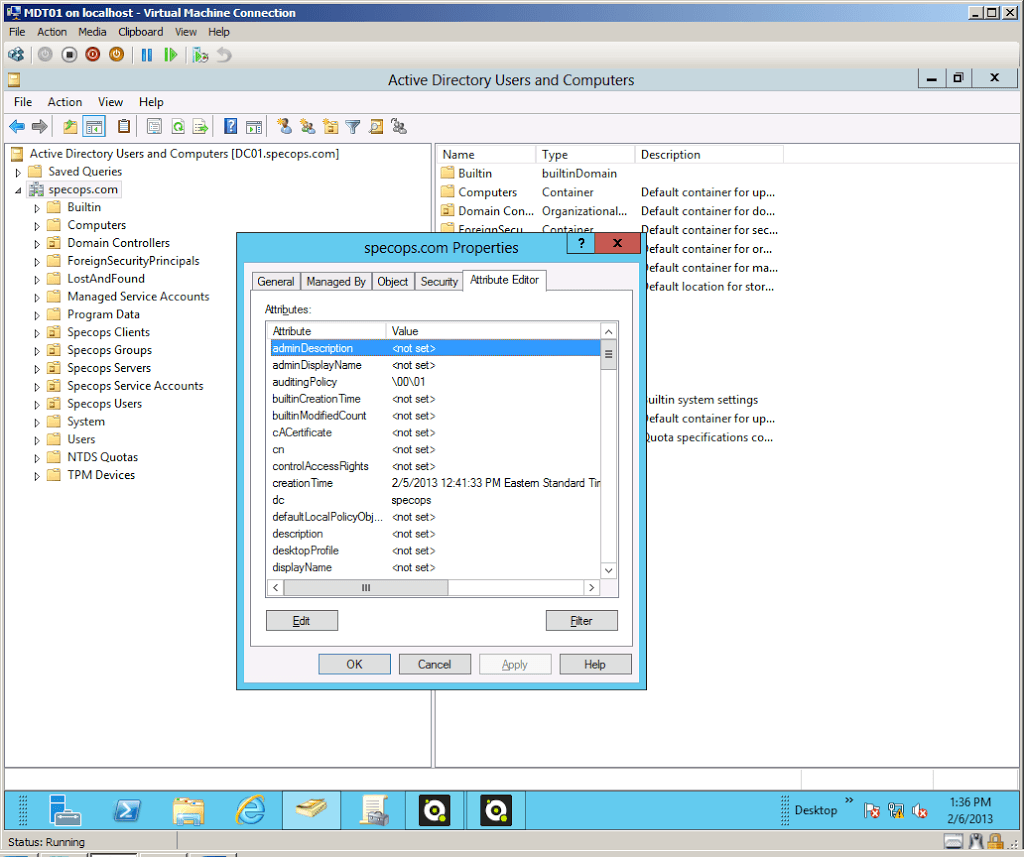
Task: Click the Edit button under the Attributes list
Action: tap(302, 621)
